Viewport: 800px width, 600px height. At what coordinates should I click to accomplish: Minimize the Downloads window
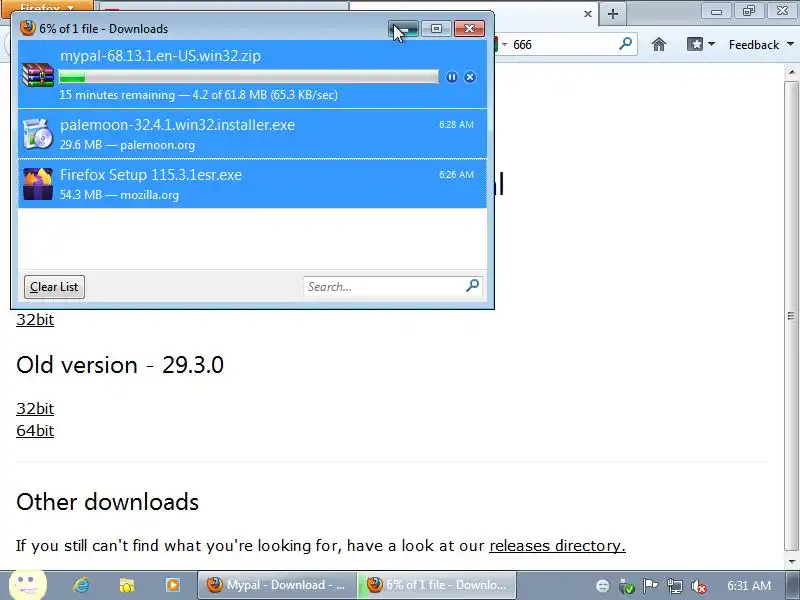coord(404,29)
